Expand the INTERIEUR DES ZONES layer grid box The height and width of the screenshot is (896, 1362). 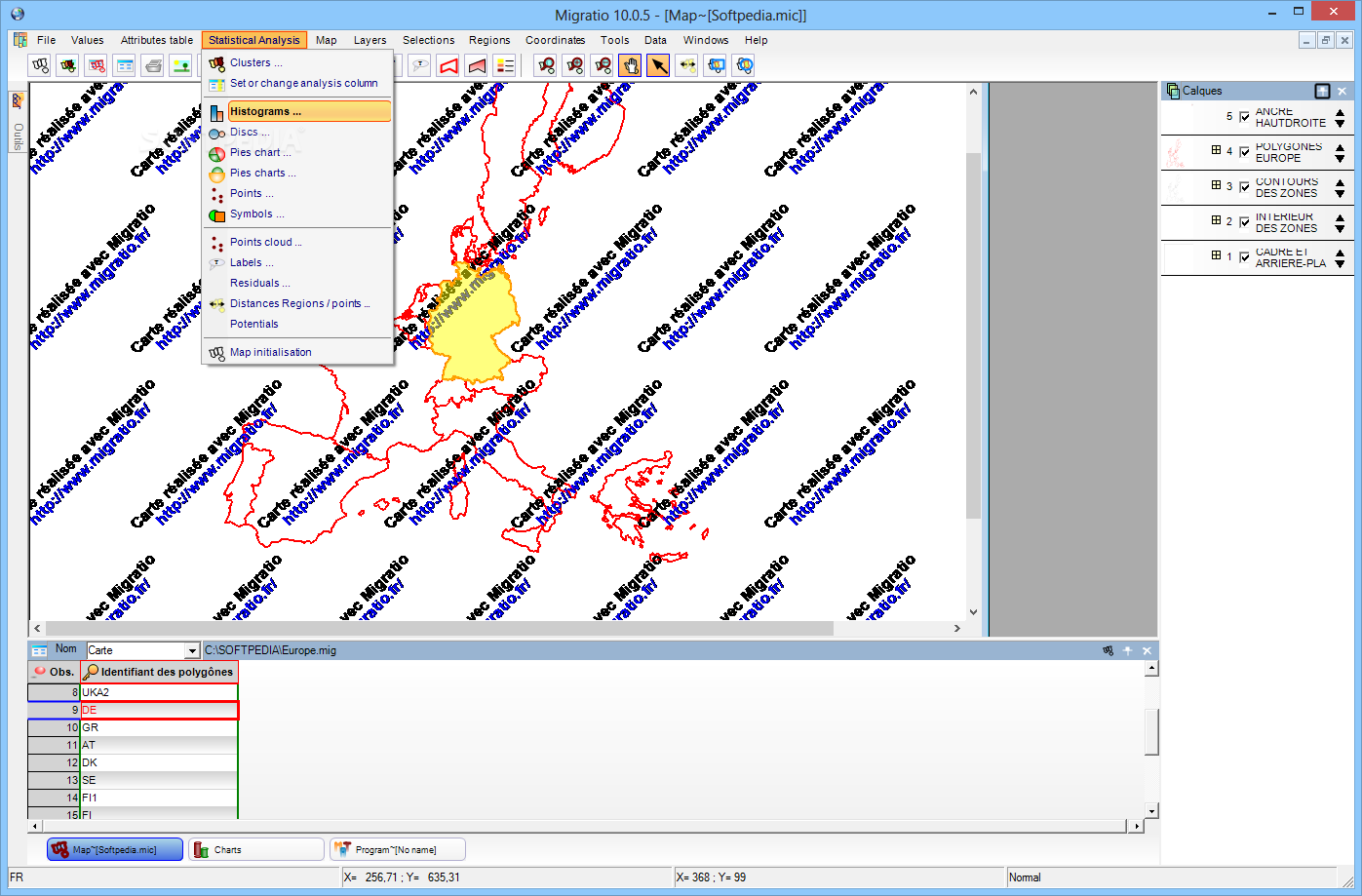pyautogui.click(x=1216, y=220)
